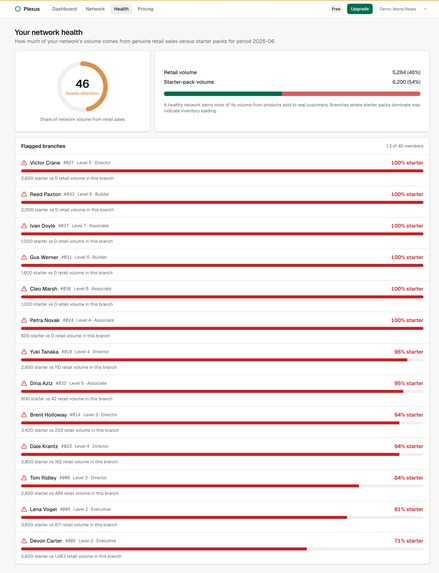The height and width of the screenshot is (573, 439).
Task: Click warning icon beside Reed Paxton
Action: (24, 194)
